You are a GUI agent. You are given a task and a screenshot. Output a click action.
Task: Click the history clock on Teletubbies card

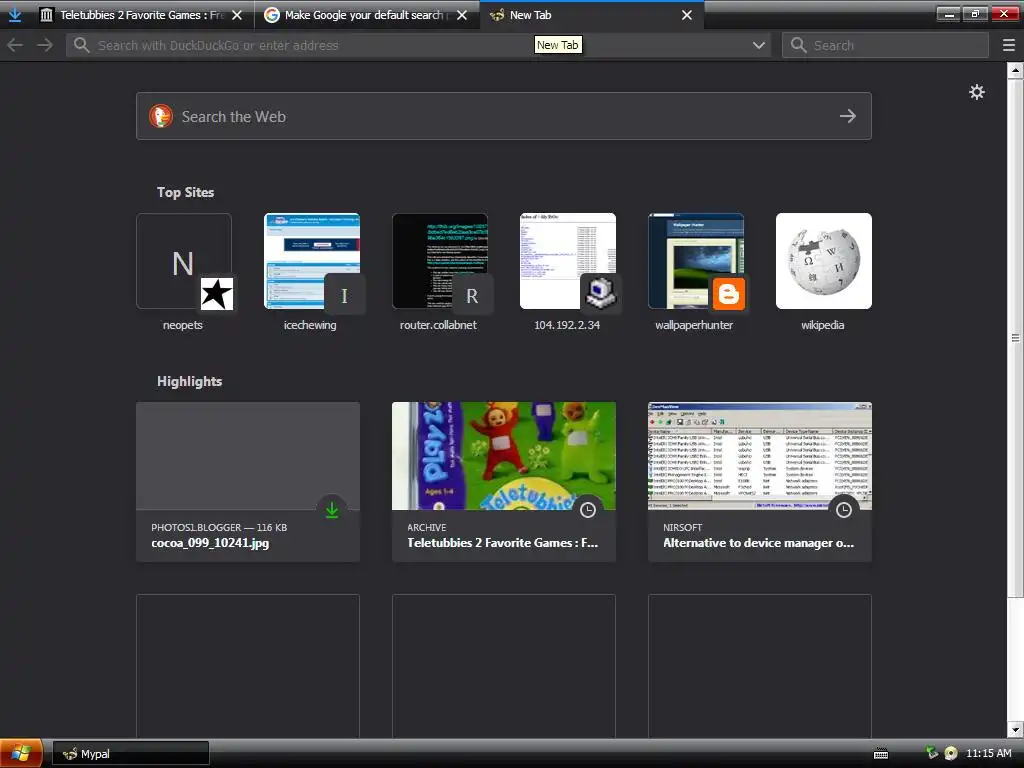[588, 509]
